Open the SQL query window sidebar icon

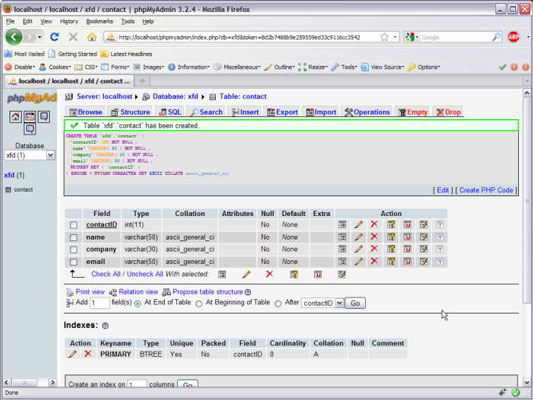[30, 117]
